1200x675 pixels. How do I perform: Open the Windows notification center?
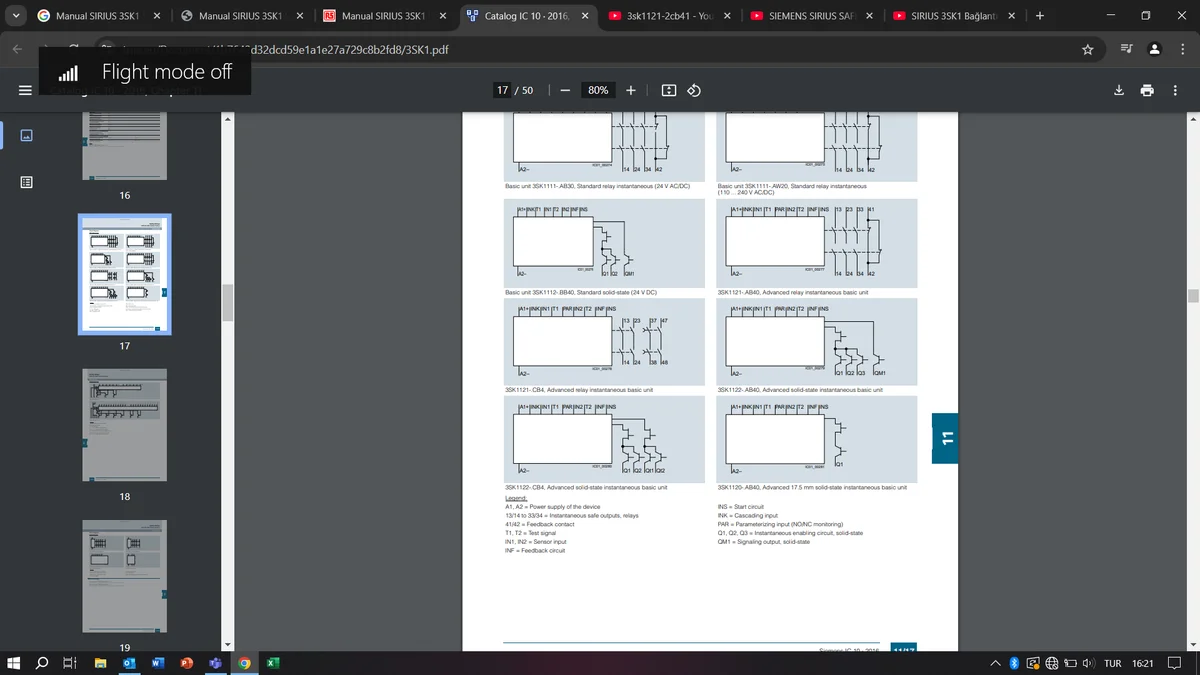click(1176, 663)
